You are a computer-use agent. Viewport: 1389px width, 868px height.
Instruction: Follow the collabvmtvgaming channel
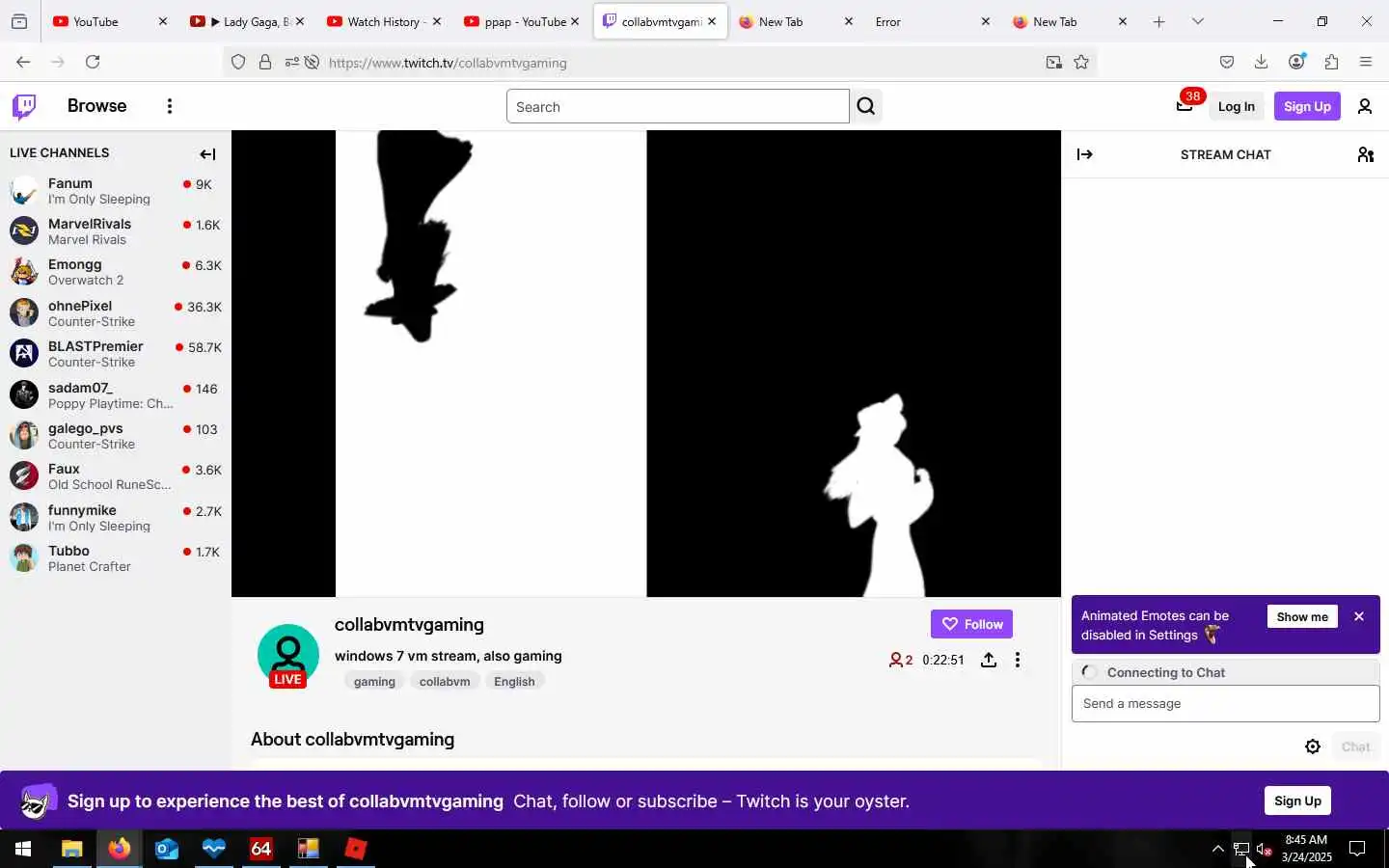coord(971,624)
